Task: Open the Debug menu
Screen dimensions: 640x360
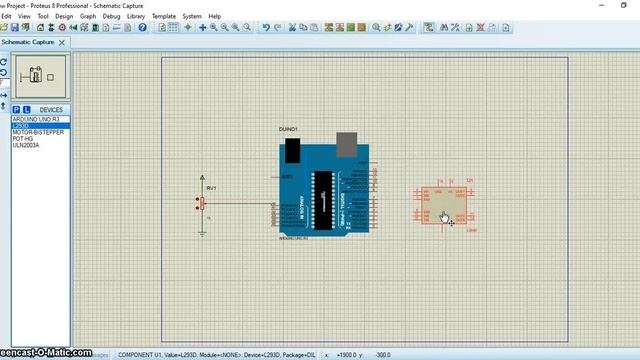Action: coord(111,16)
